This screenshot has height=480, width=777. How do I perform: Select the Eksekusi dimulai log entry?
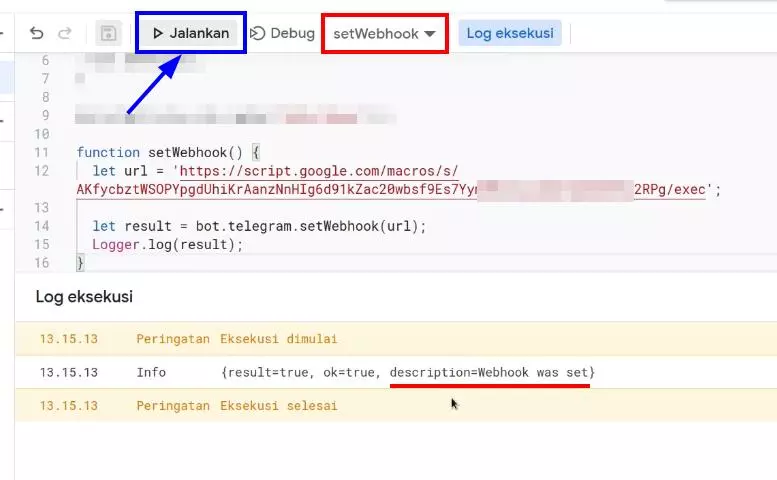click(x=278, y=339)
